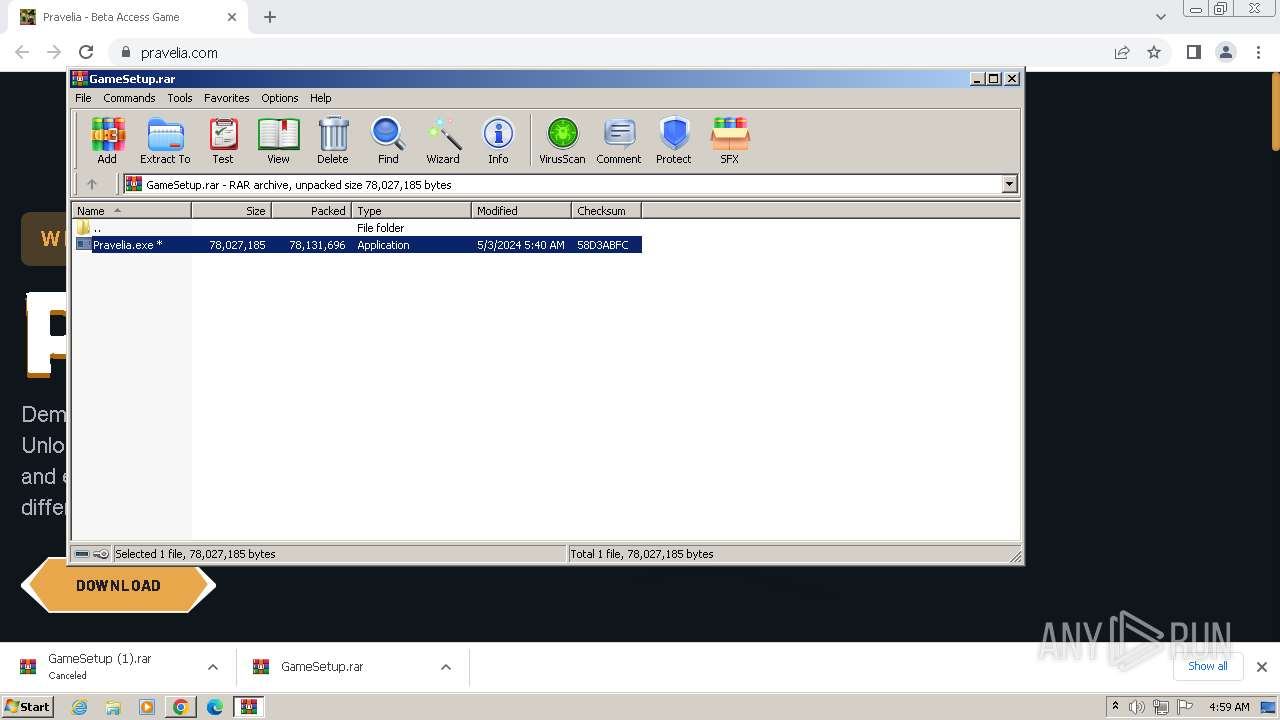Open the Wizard wand icon
Image resolution: width=1280 pixels, height=720 pixels.
[443, 140]
